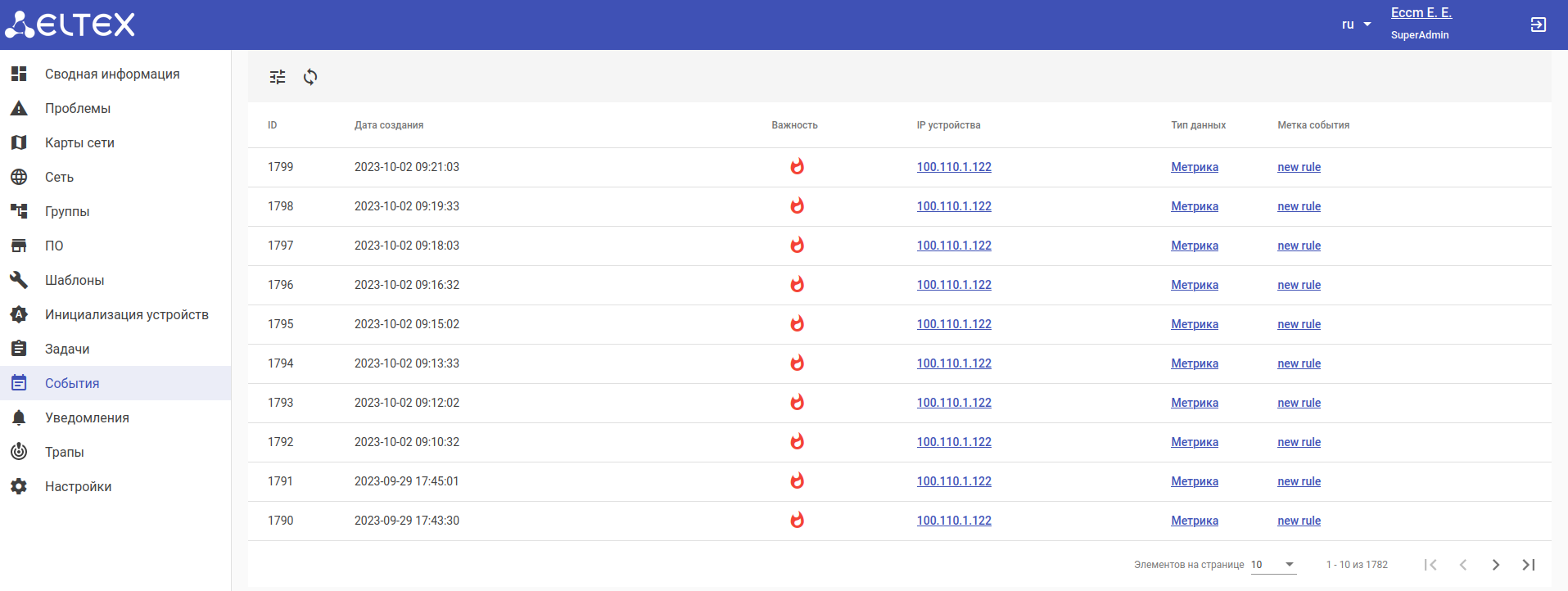
Task: Open the ru language dropdown
Action: 1356,25
